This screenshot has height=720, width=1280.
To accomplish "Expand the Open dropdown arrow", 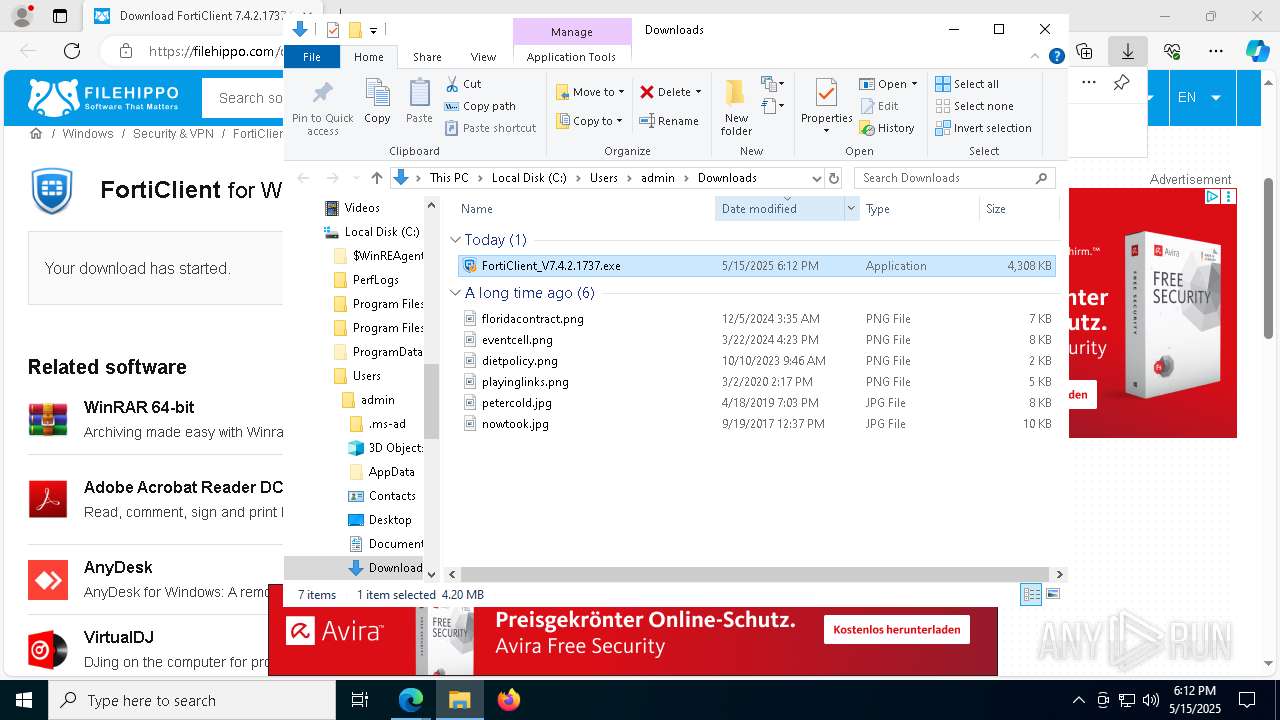I will 914,84.
